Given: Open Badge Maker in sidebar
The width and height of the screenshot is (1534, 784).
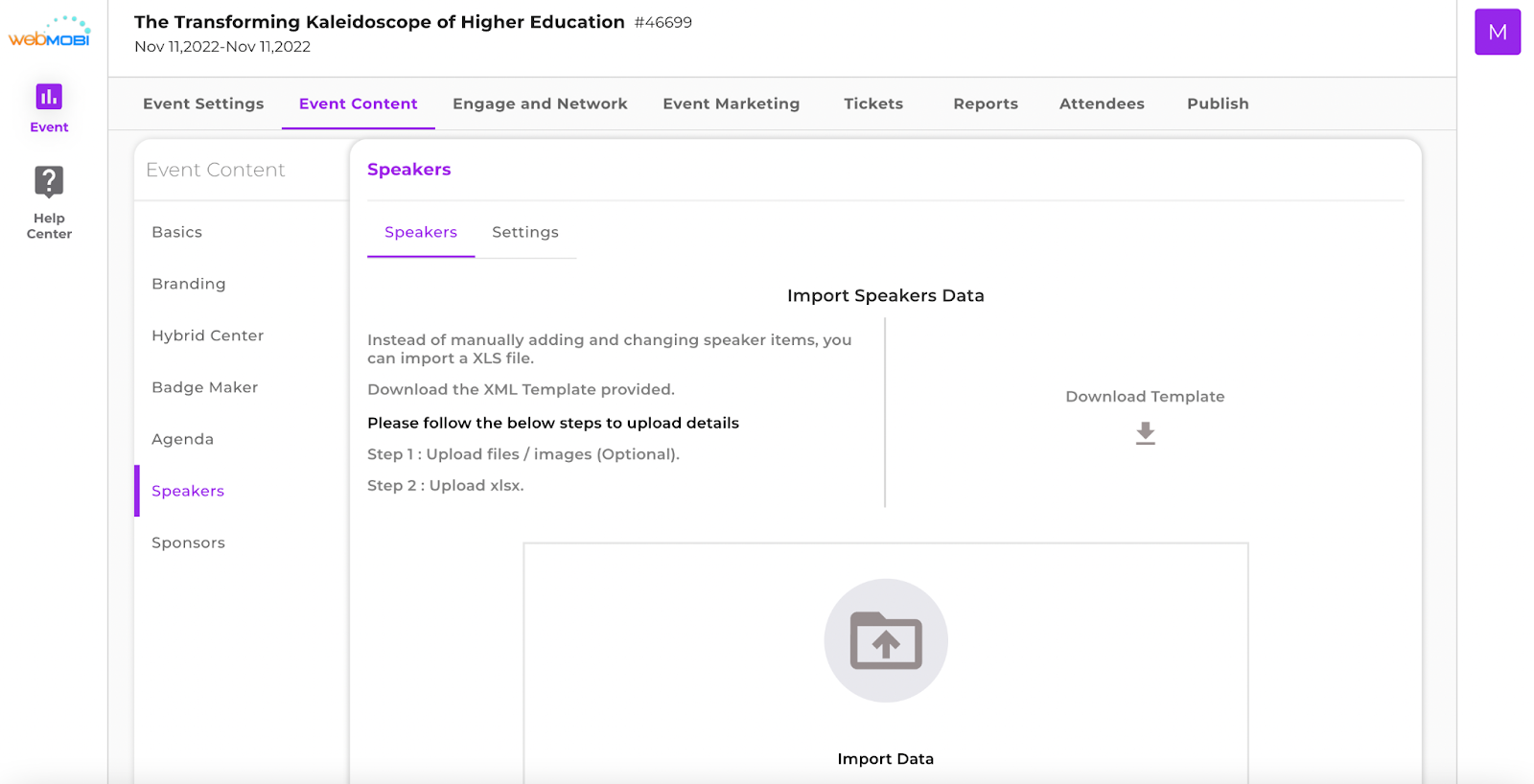Looking at the screenshot, I should click(x=205, y=387).
